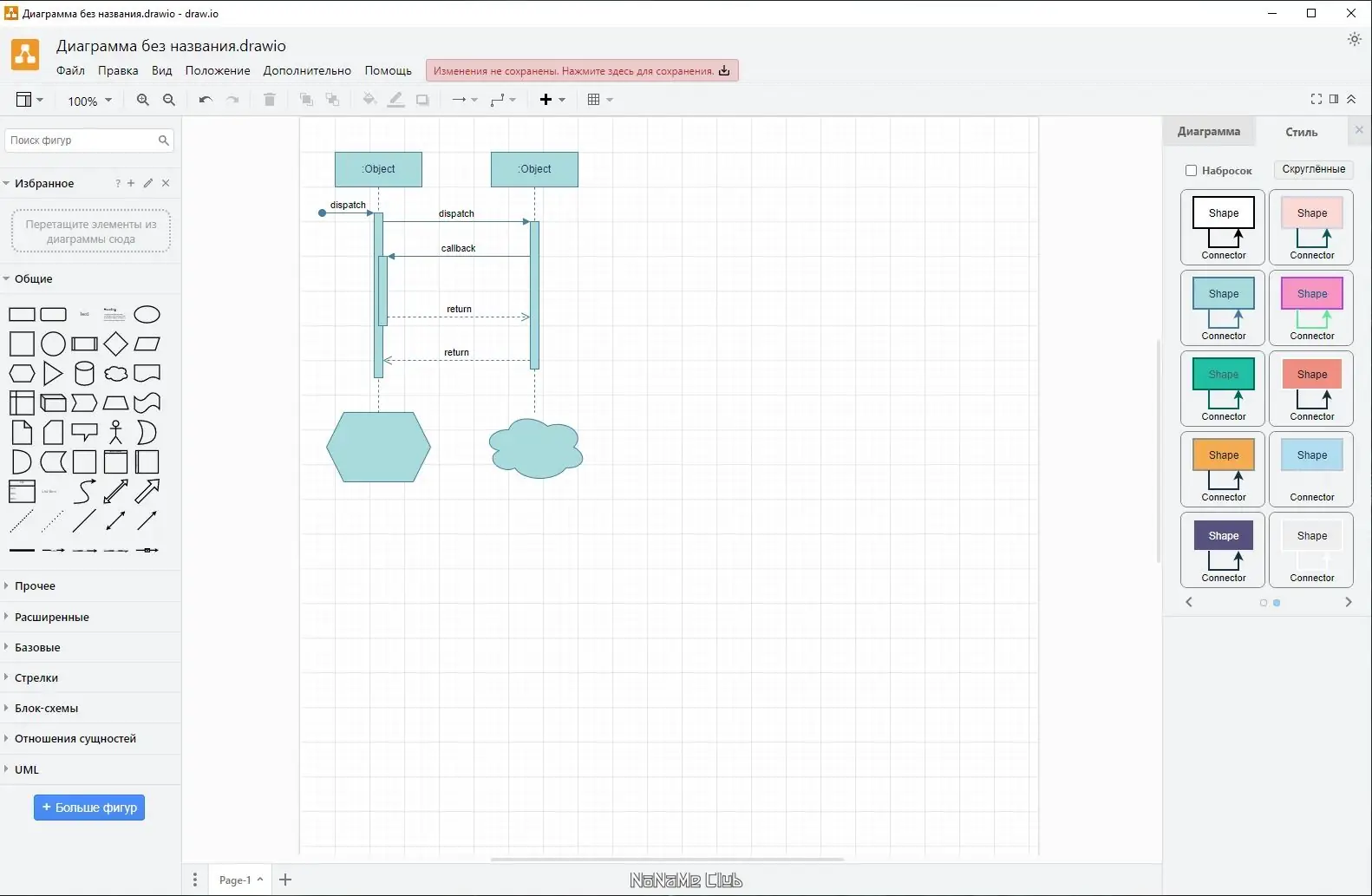Open the waypoints style dropdown
The width and height of the screenshot is (1372, 896).
tap(503, 100)
